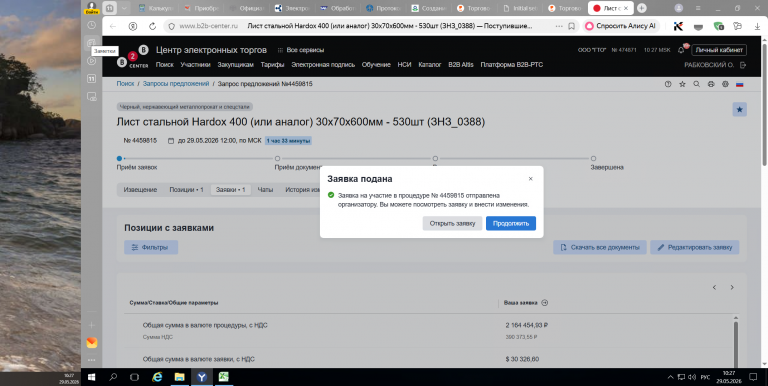Click the taskbar search magnifier icon
Screen dimensions: 768x386
[x=113, y=377]
